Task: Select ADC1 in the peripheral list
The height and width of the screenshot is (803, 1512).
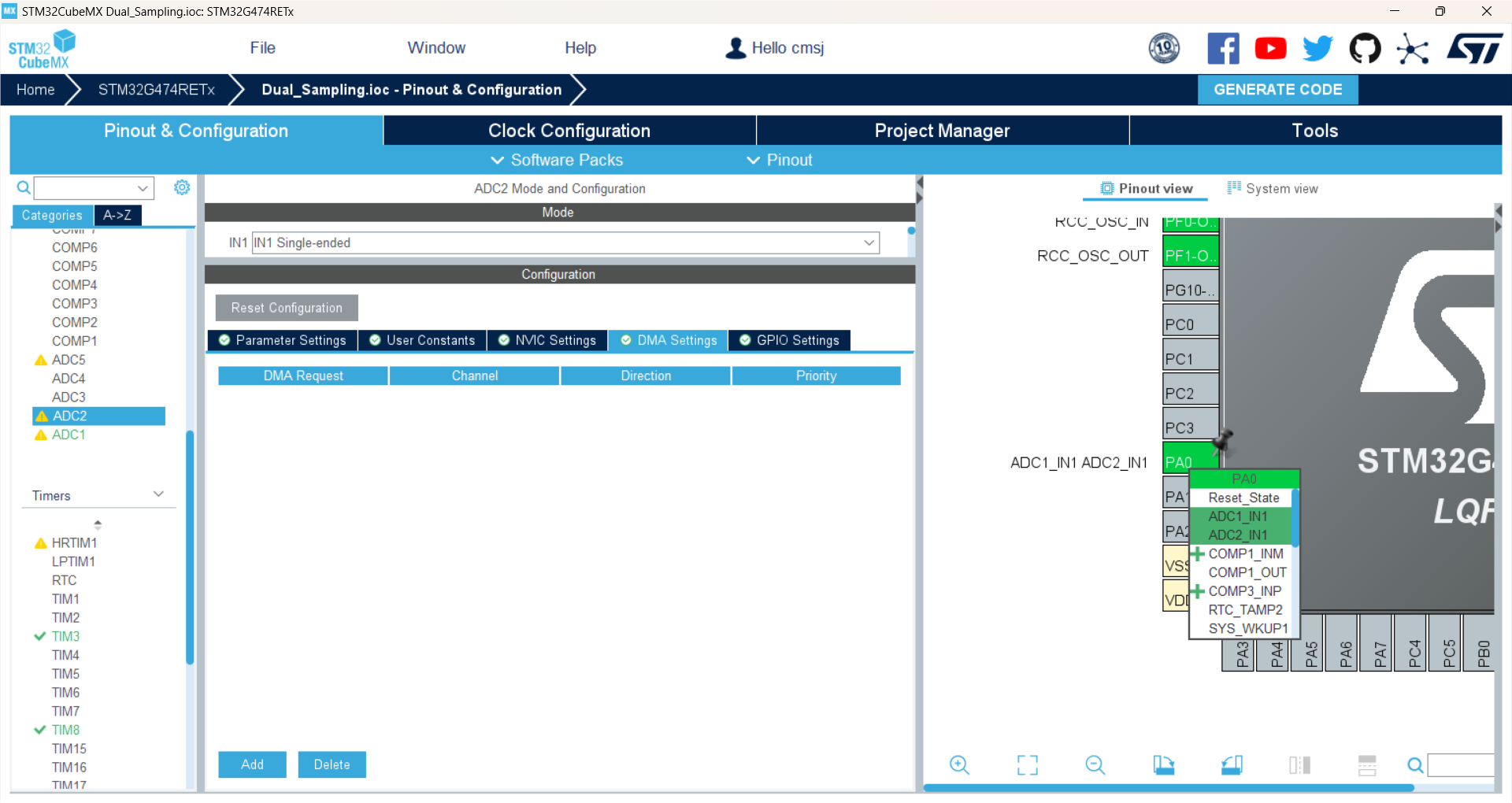Action: coord(69,435)
